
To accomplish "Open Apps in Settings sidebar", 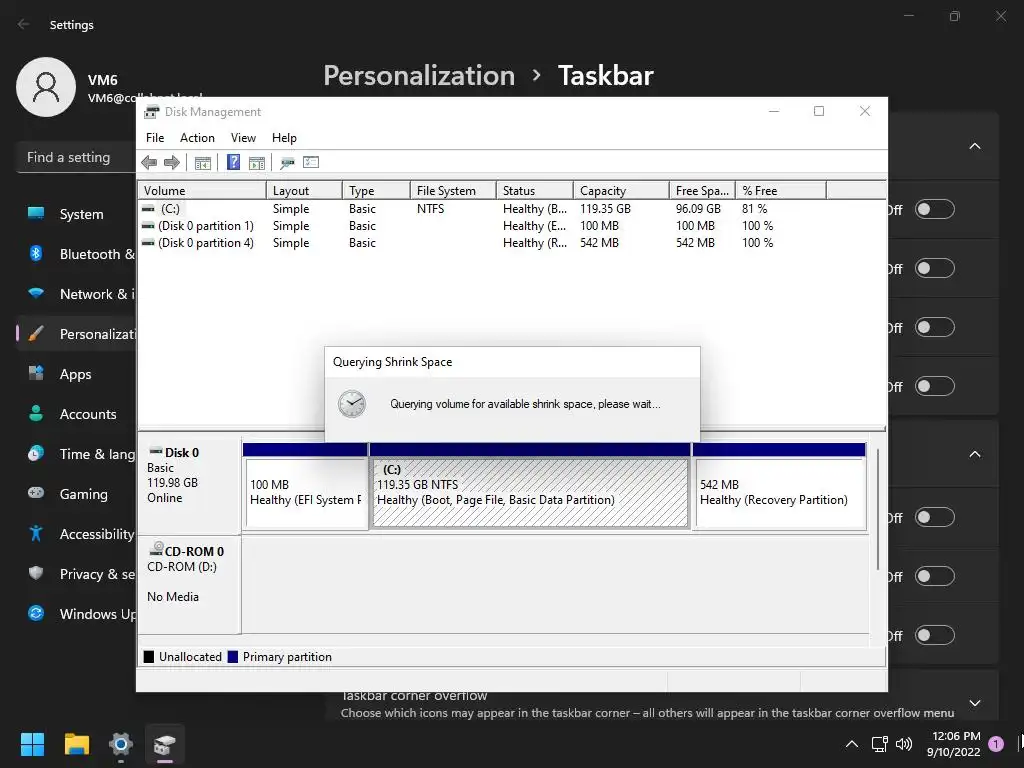I will point(77,374).
